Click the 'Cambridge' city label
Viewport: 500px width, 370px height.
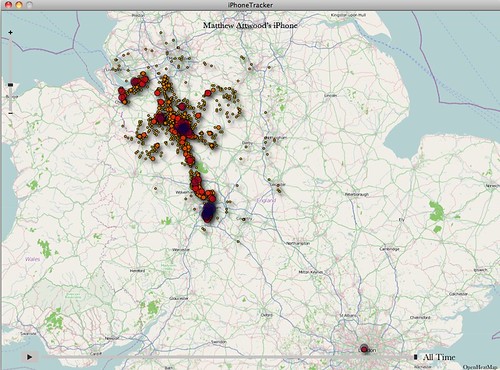pos(389,249)
